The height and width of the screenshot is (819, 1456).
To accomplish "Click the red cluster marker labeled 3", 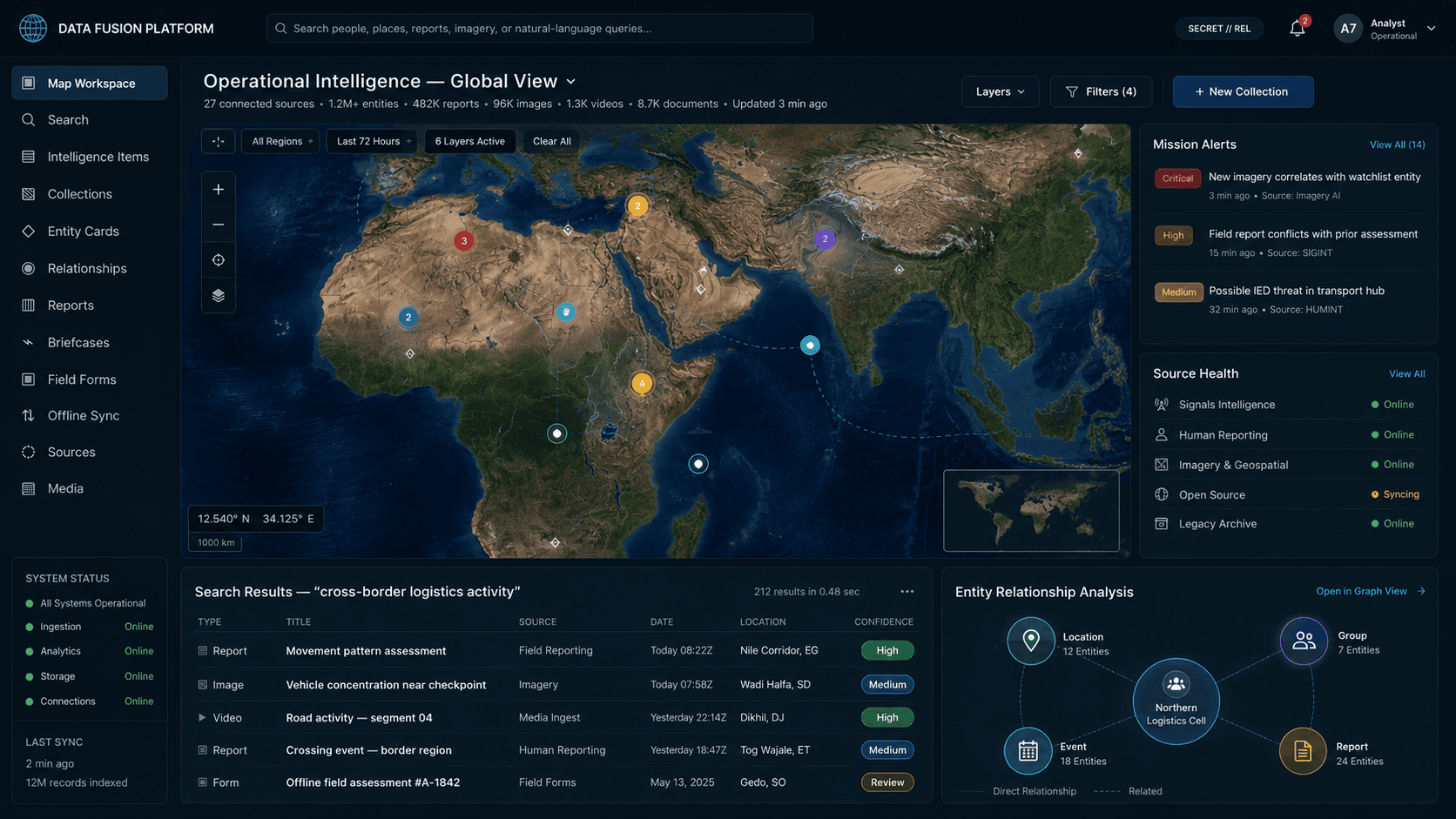I will (464, 241).
